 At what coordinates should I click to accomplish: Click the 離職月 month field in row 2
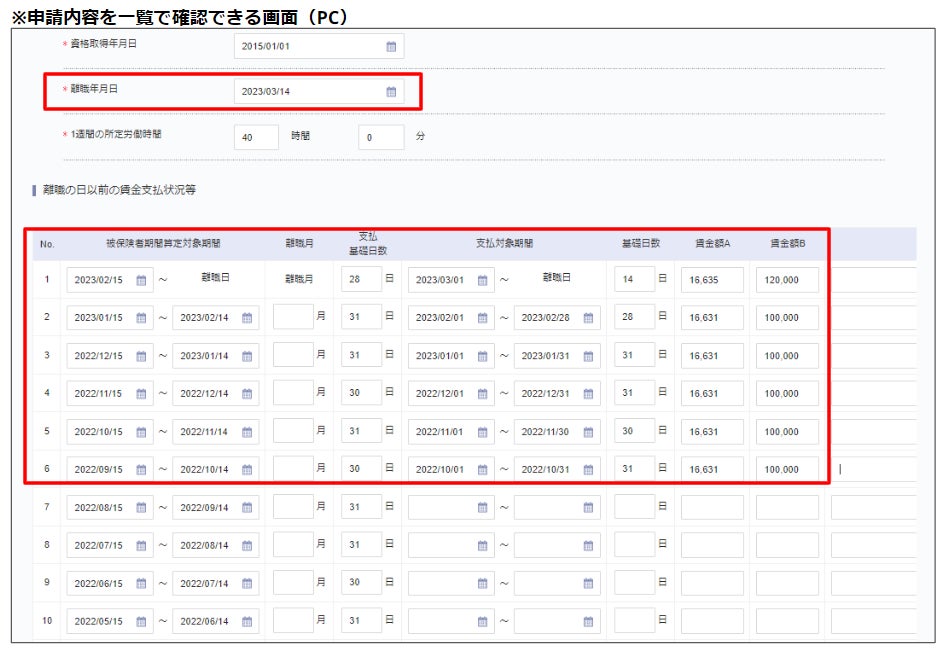pos(293,317)
